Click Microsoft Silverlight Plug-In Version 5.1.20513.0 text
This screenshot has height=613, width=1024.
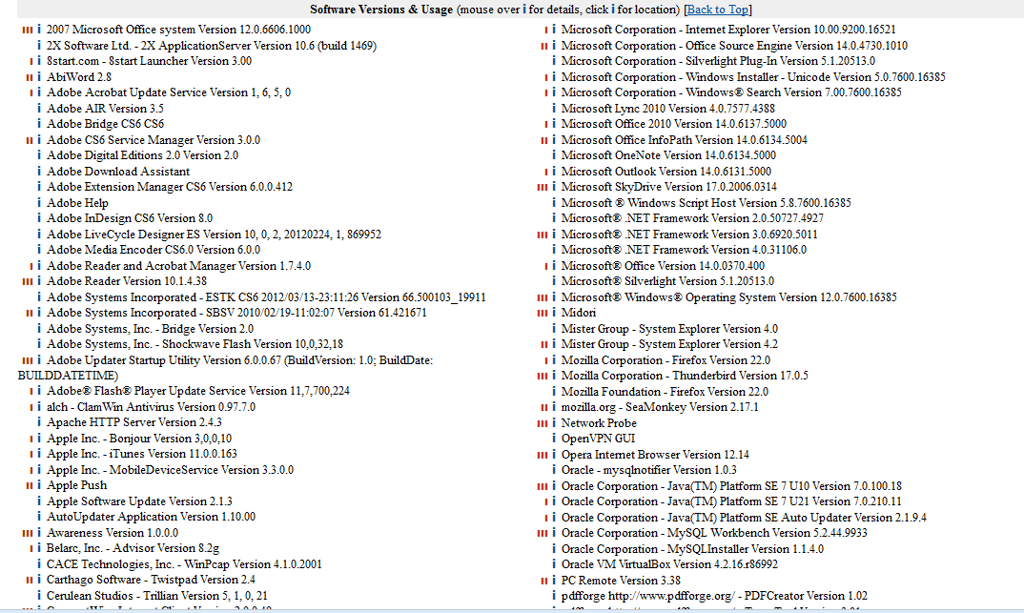click(718, 61)
